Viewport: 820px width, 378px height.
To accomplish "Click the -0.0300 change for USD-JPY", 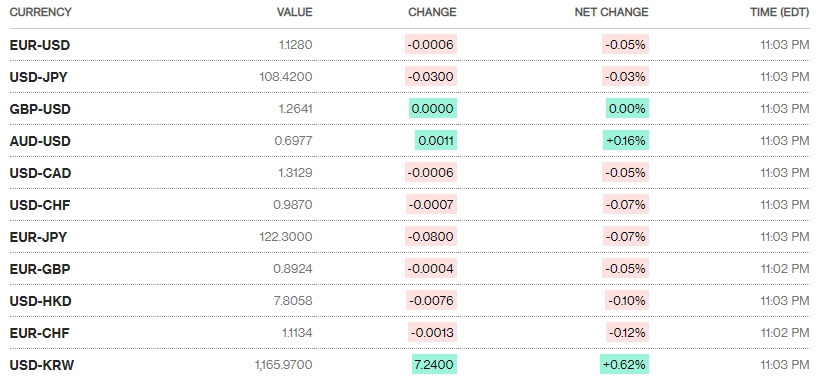I will [x=431, y=76].
